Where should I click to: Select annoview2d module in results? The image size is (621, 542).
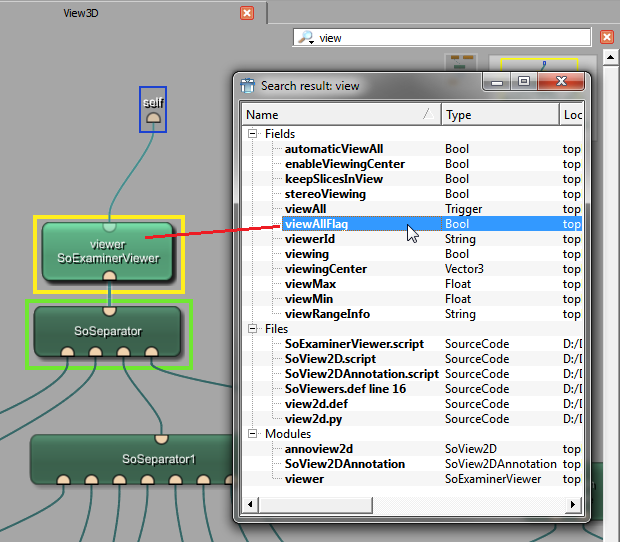pyautogui.click(x=318, y=449)
